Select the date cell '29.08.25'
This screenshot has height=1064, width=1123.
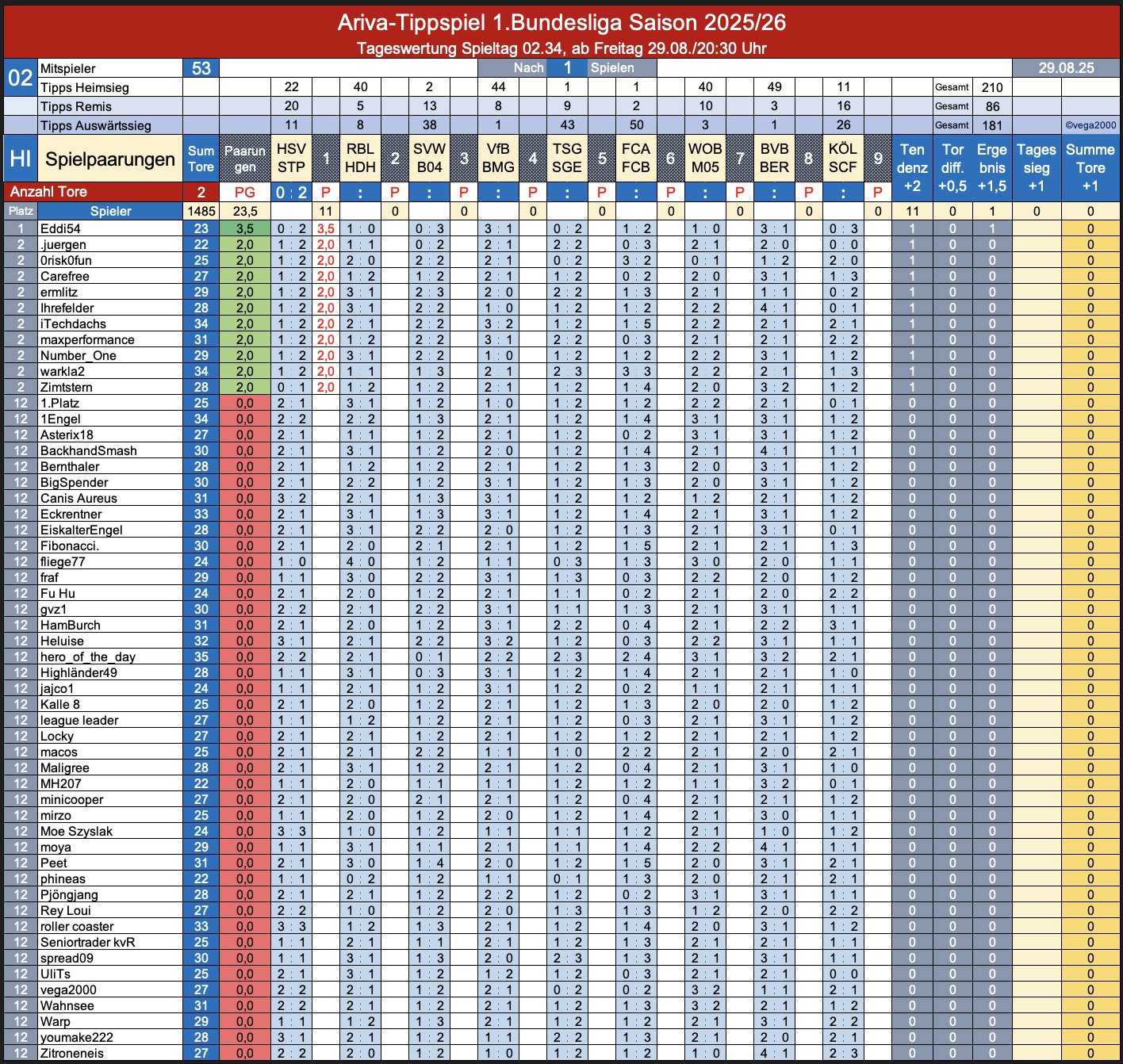coord(1066,68)
